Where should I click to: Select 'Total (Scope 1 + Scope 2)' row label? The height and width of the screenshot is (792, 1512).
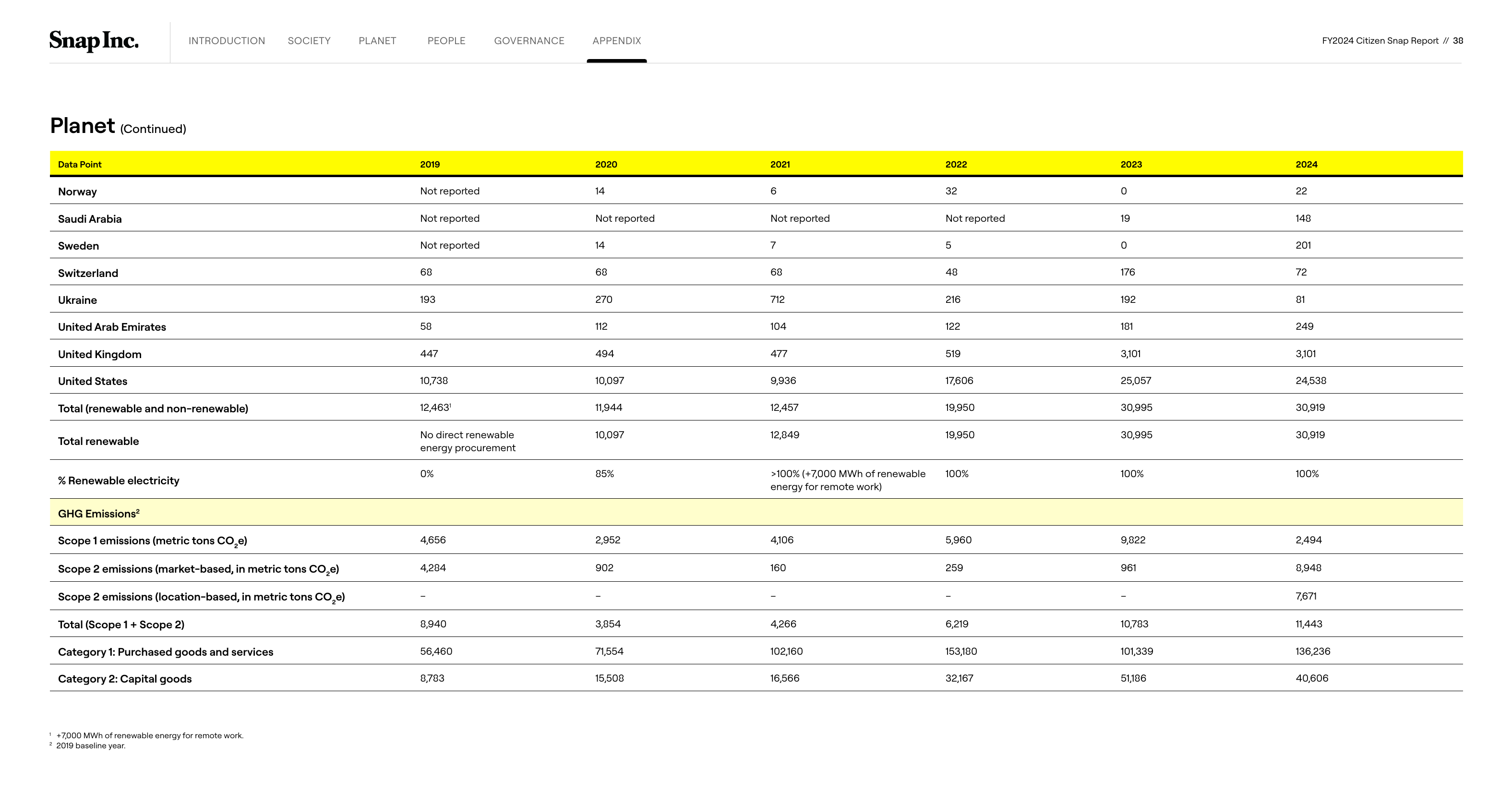121,624
